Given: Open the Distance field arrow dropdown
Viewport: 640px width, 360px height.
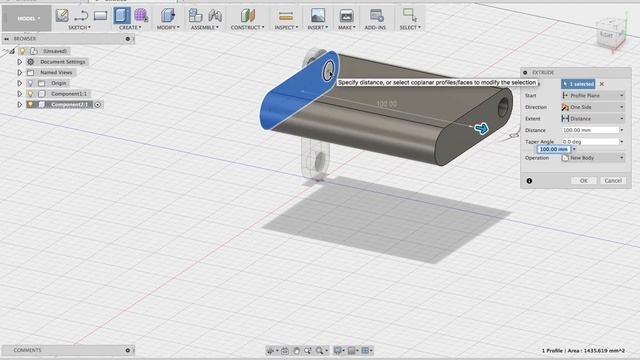Looking at the screenshot, I should click(622, 130).
